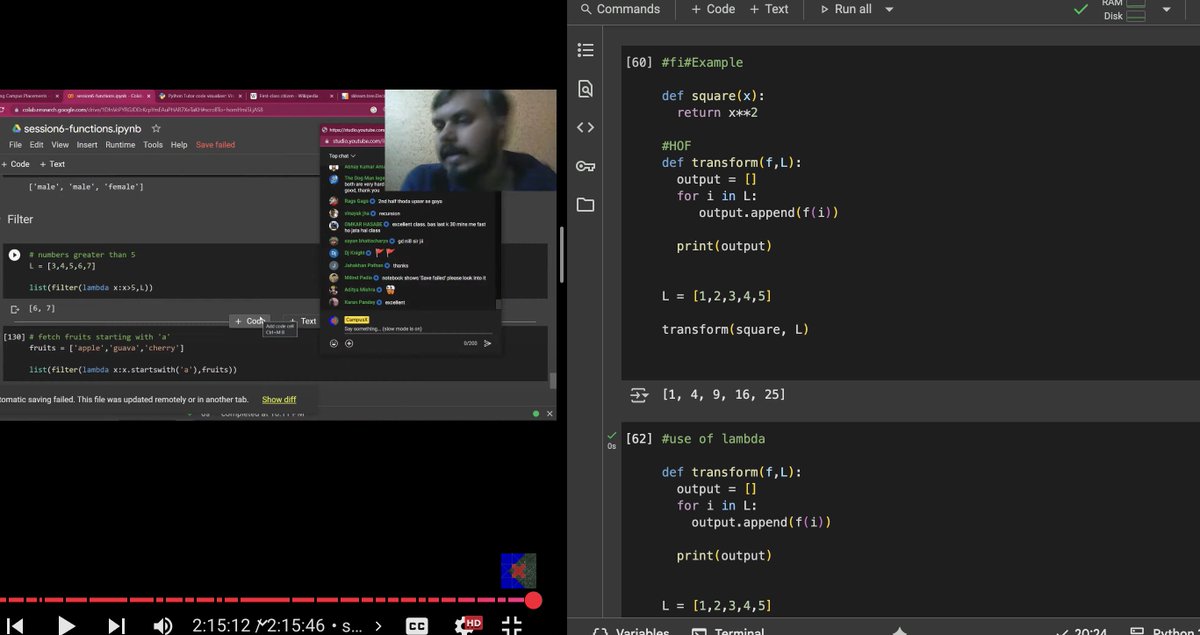The image size is (1200, 635).
Task: Click the video timestamp 2:15:12 / 2:15:46
Action: [x=259, y=626]
